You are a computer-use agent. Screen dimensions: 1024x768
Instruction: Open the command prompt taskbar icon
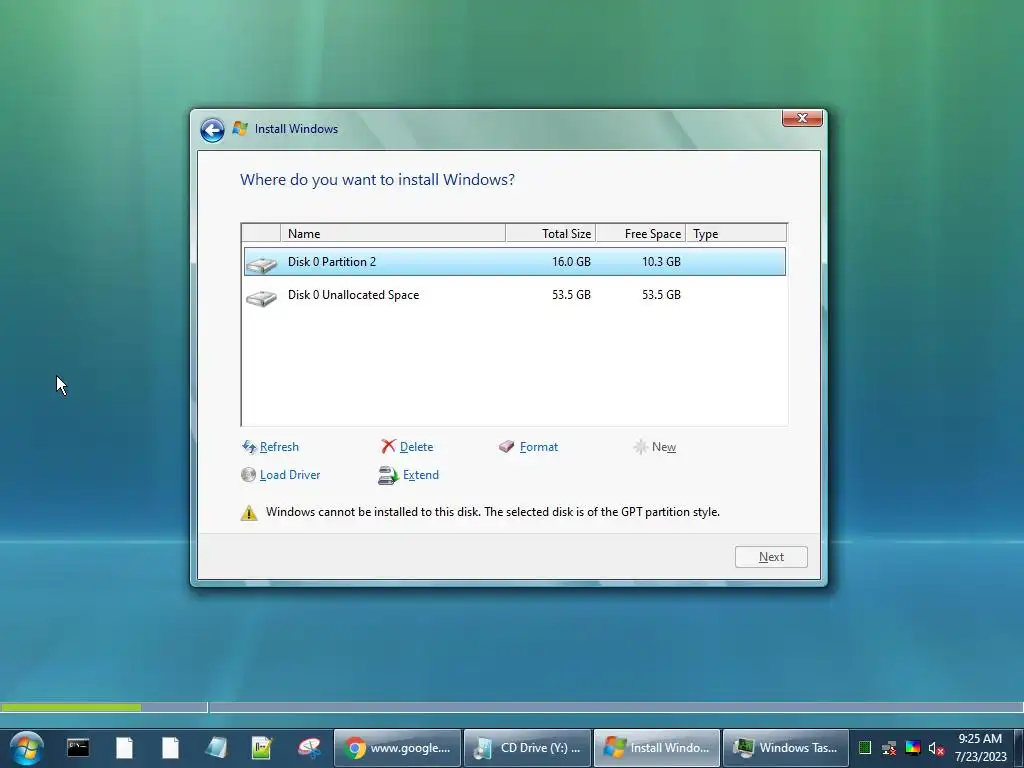pyautogui.click(x=78, y=748)
